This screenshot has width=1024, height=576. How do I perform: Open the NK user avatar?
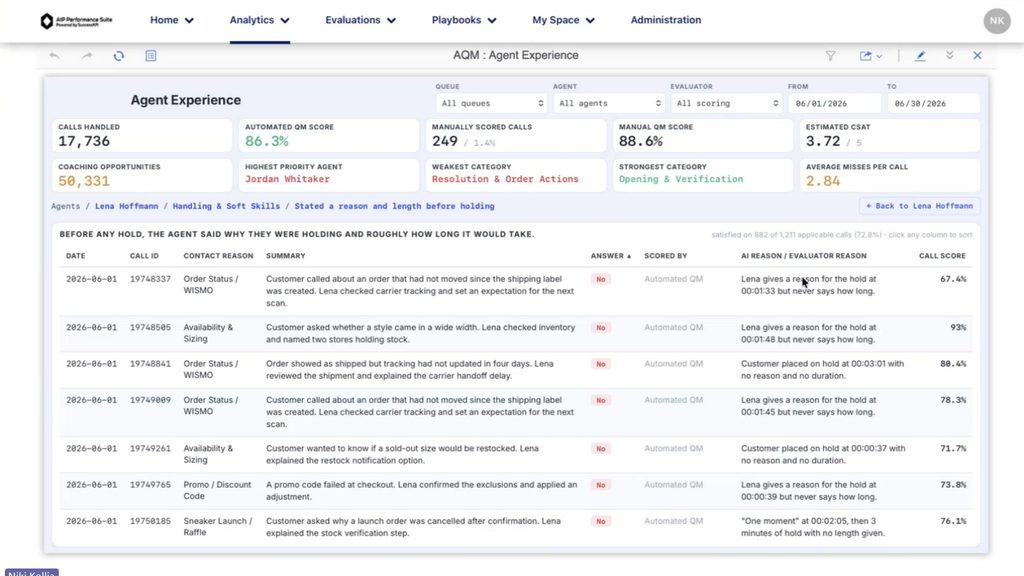[x=997, y=21]
